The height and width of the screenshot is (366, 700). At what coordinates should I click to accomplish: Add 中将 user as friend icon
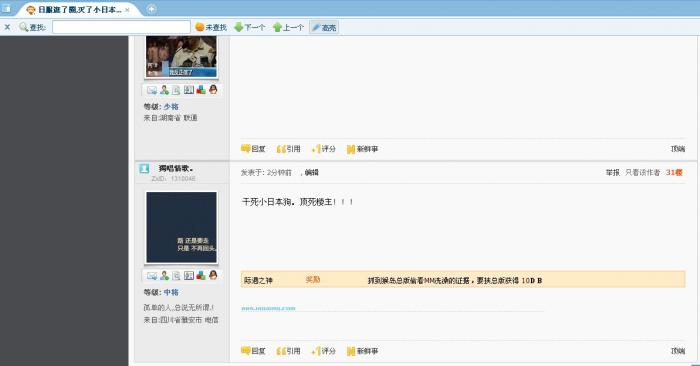pyautogui.click(x=164, y=275)
